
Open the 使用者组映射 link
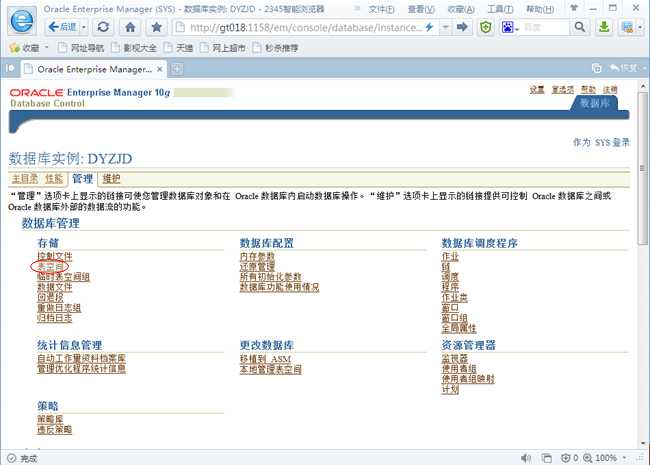pyautogui.click(x=468, y=379)
